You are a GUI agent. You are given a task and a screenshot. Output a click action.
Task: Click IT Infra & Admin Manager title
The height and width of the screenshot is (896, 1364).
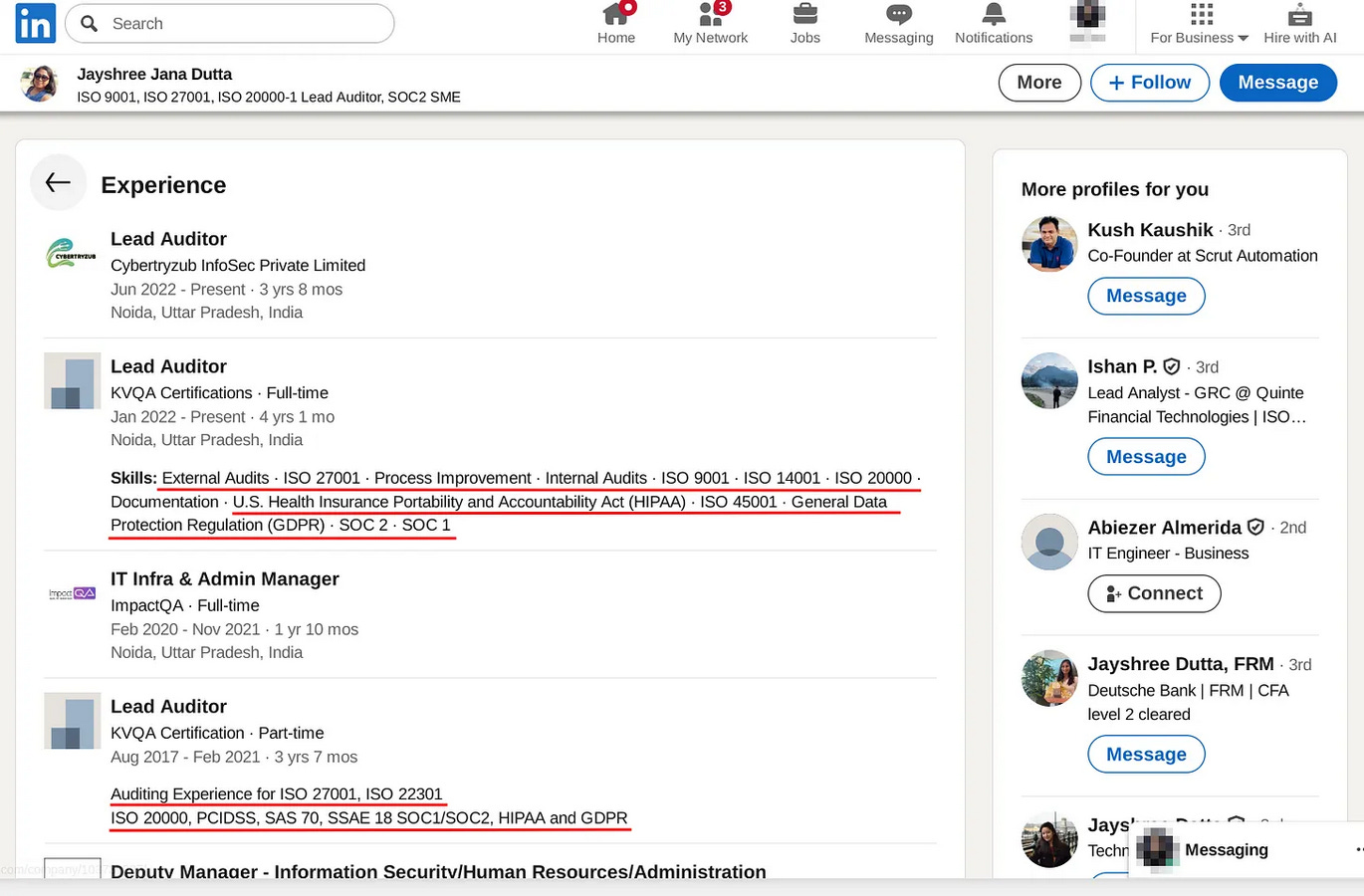(225, 578)
